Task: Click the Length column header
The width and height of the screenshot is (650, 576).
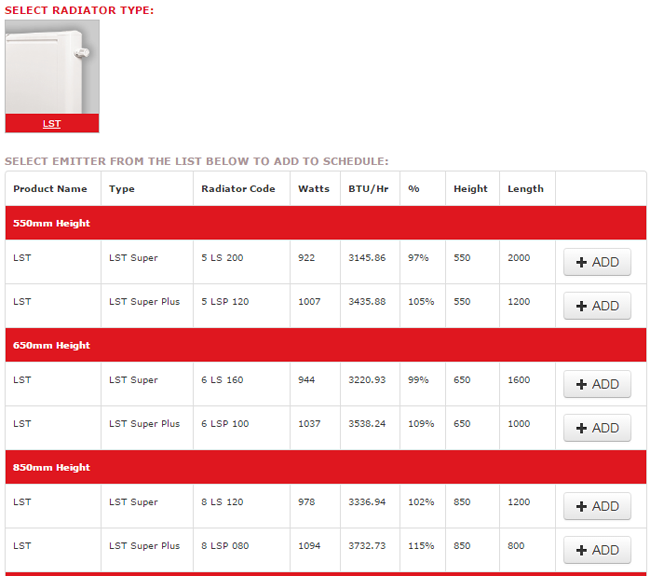Action: point(526,189)
